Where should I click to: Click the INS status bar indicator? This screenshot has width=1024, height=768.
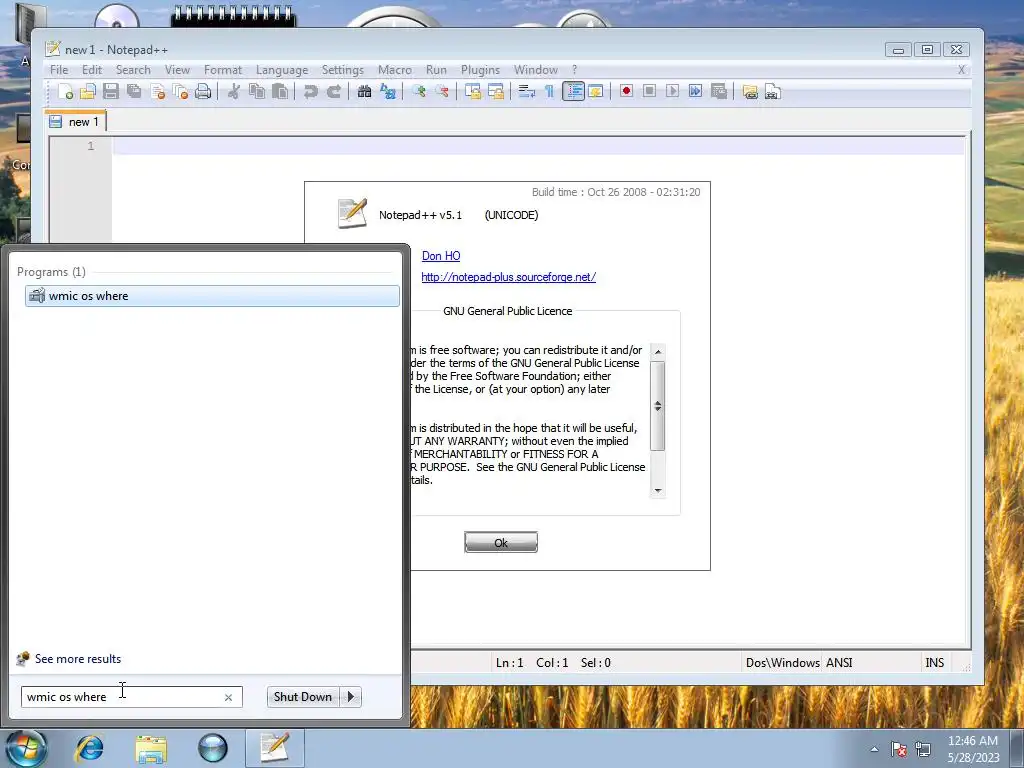click(935, 662)
